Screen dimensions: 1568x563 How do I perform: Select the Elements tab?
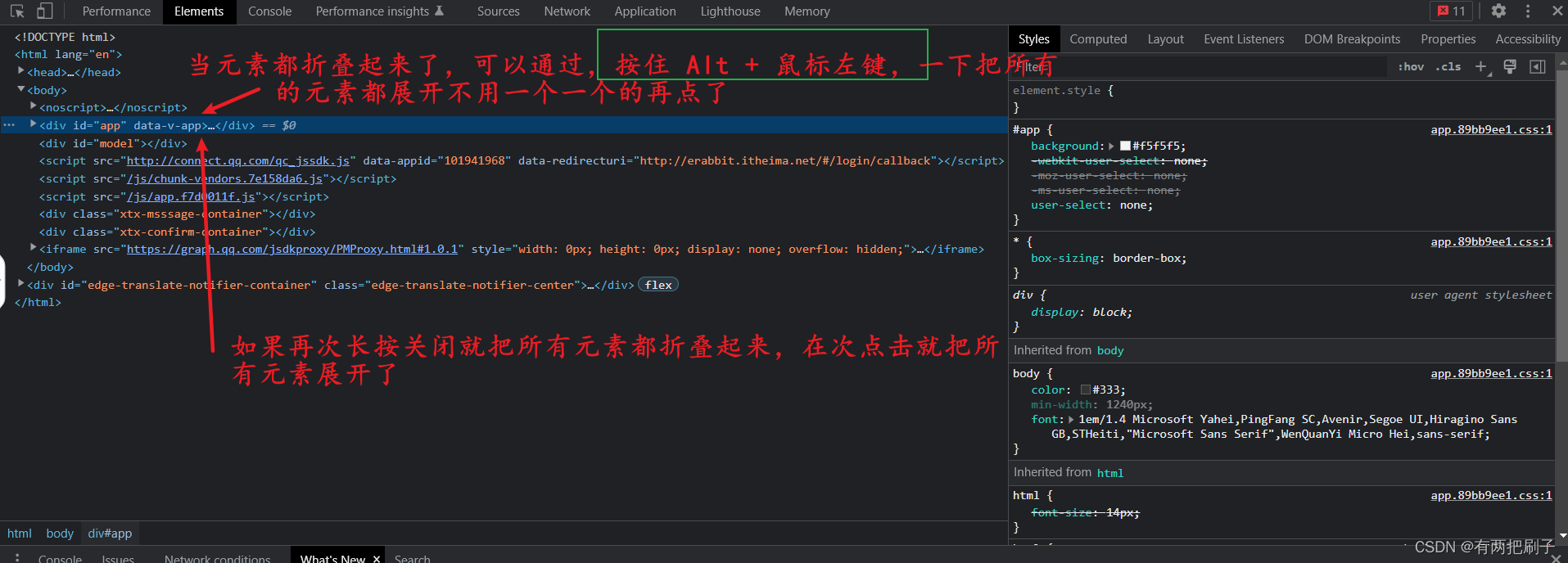click(199, 11)
